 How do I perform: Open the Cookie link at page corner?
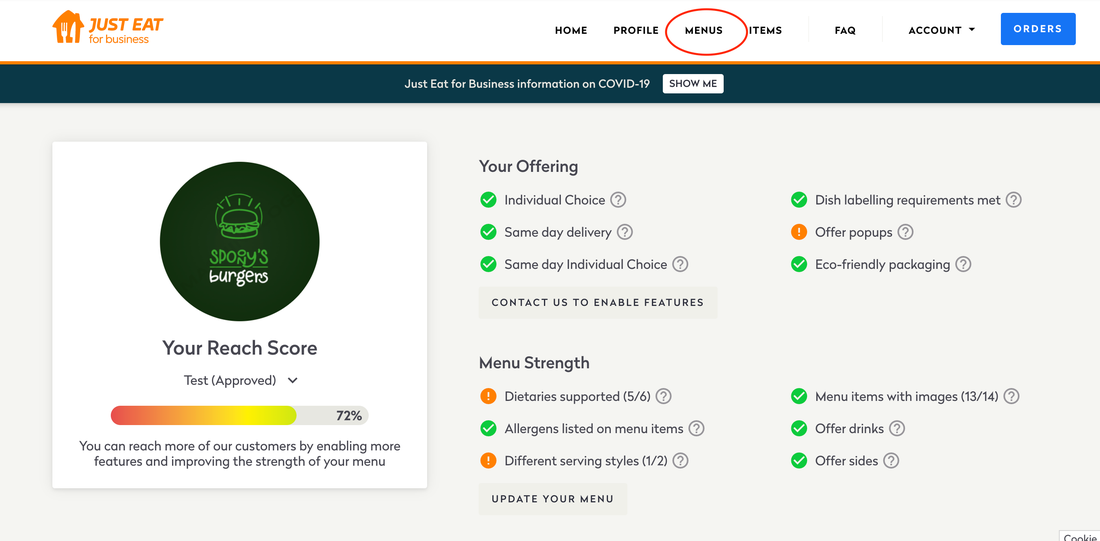point(1079,537)
